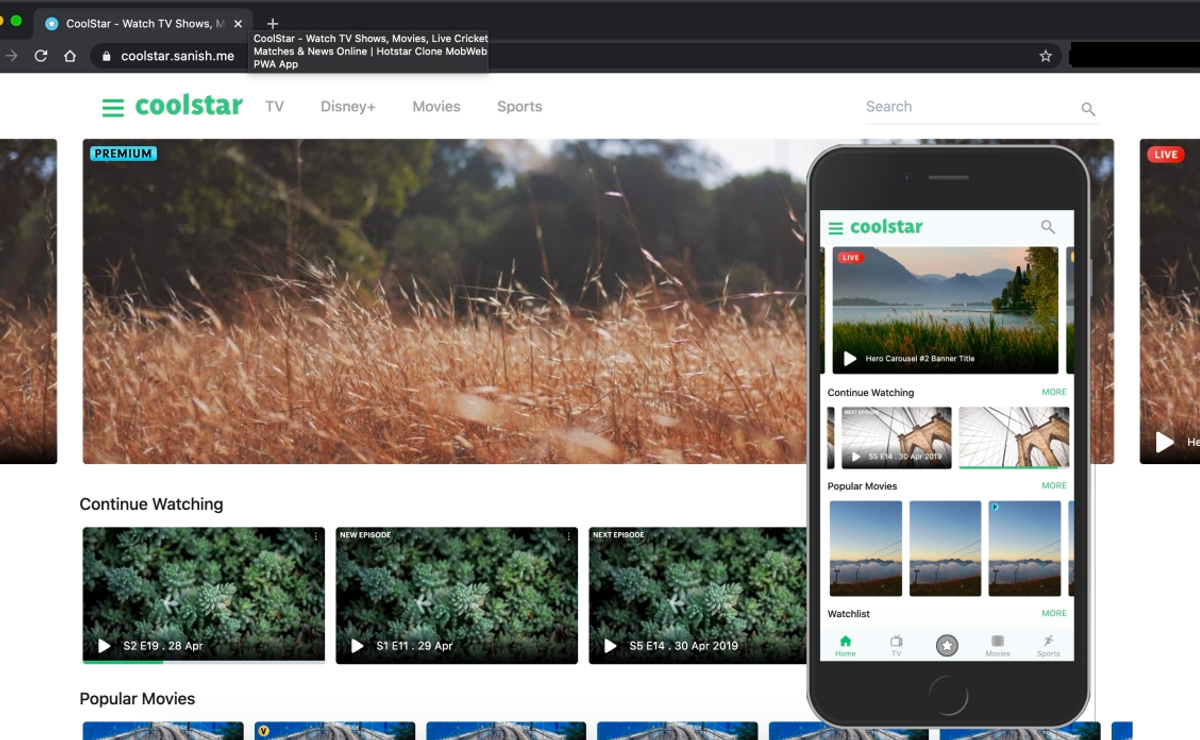The width and height of the screenshot is (1200, 740).
Task: Open the first Popular Movies desktop thumbnail
Action: click(x=163, y=731)
